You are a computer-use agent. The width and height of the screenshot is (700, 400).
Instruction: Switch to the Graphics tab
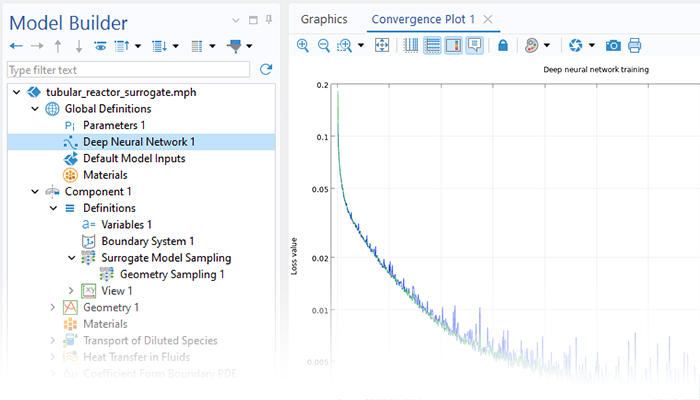coord(324,19)
